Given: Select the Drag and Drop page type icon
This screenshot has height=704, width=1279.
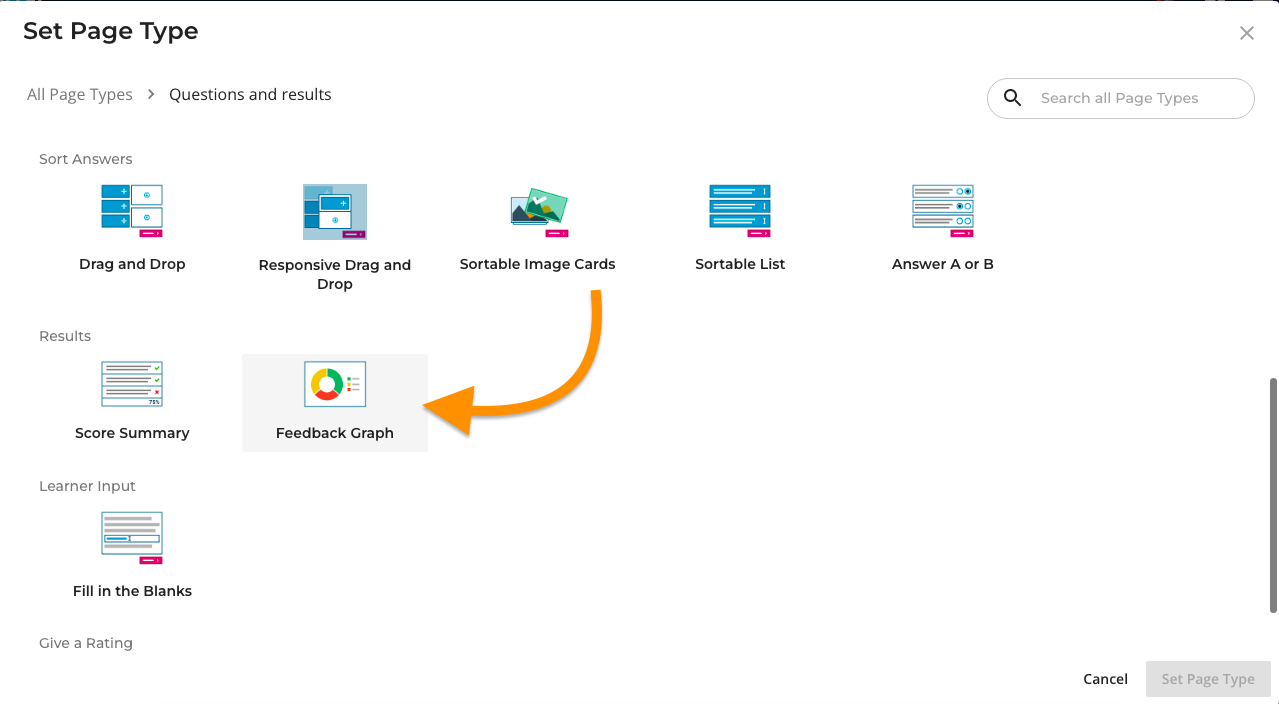Looking at the screenshot, I should coord(132,210).
